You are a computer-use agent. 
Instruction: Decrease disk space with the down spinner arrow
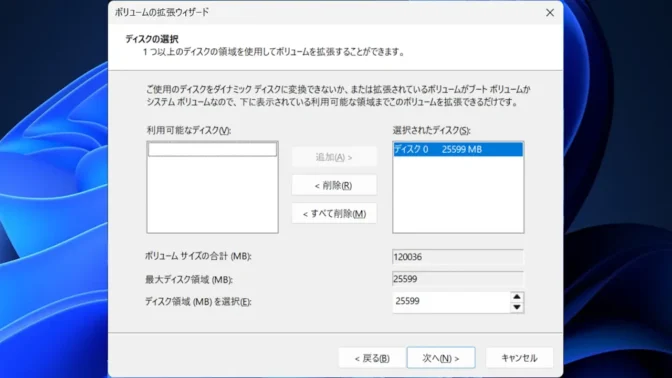pos(517,307)
